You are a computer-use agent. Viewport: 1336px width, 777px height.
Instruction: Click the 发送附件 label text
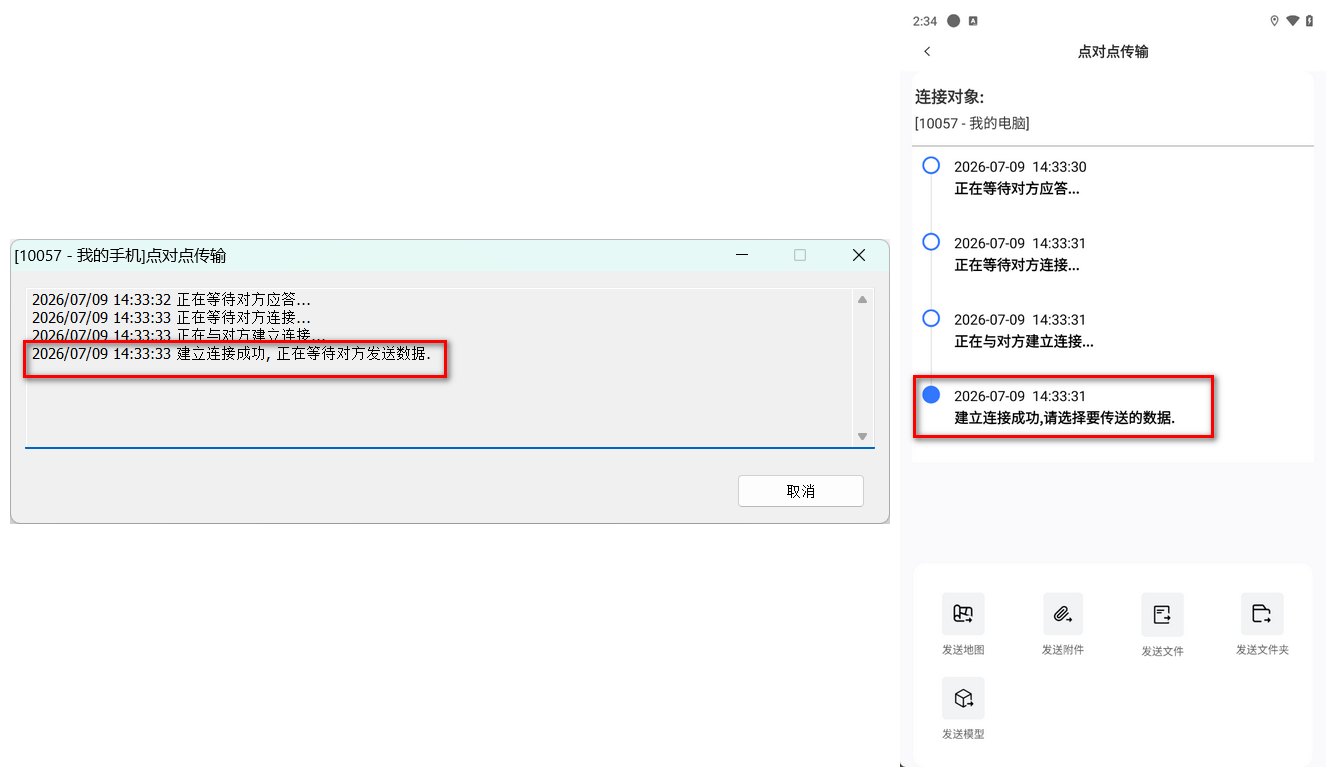pos(1063,650)
